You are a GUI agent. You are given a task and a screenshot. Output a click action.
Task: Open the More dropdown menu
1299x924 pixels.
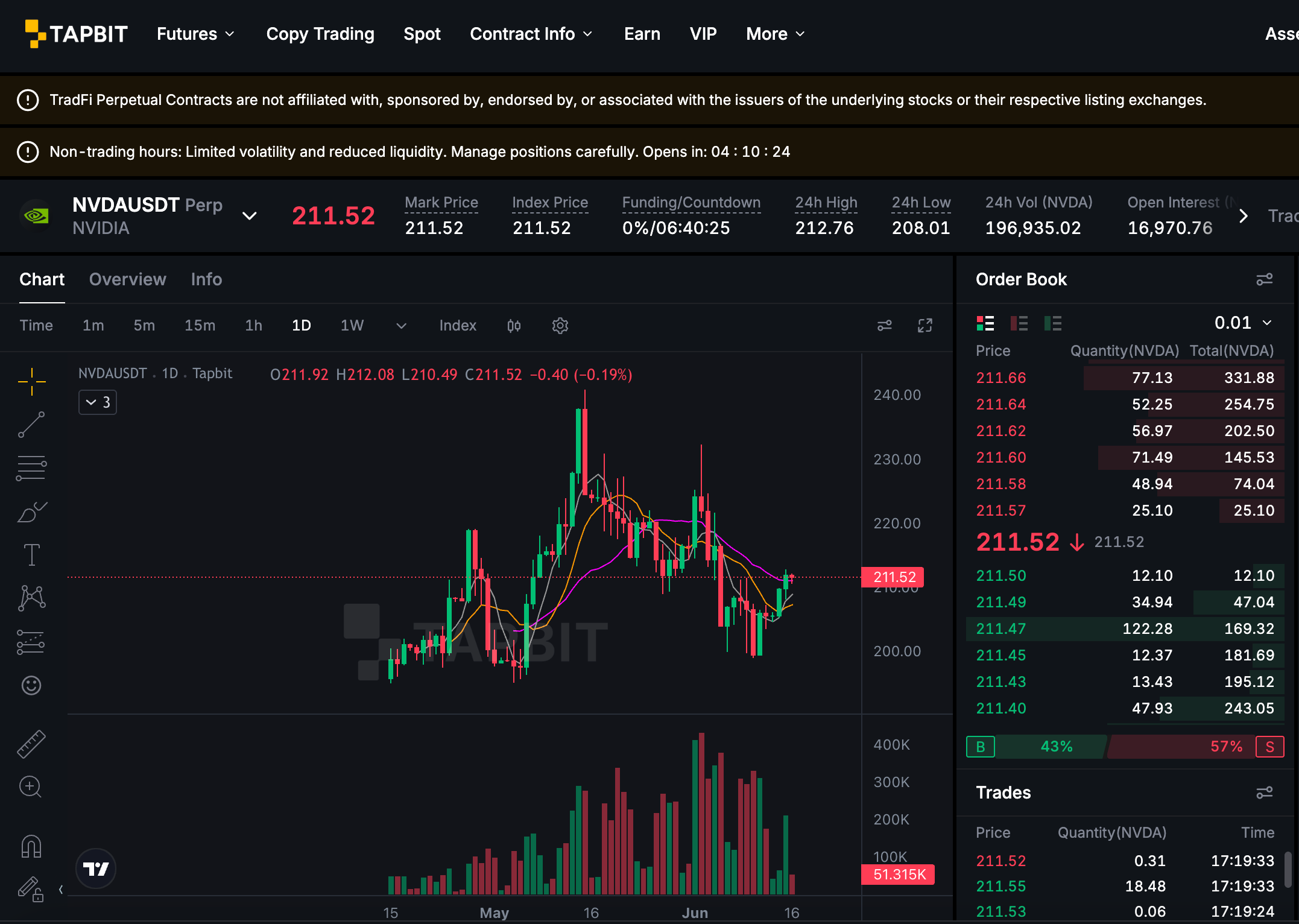[x=776, y=34]
